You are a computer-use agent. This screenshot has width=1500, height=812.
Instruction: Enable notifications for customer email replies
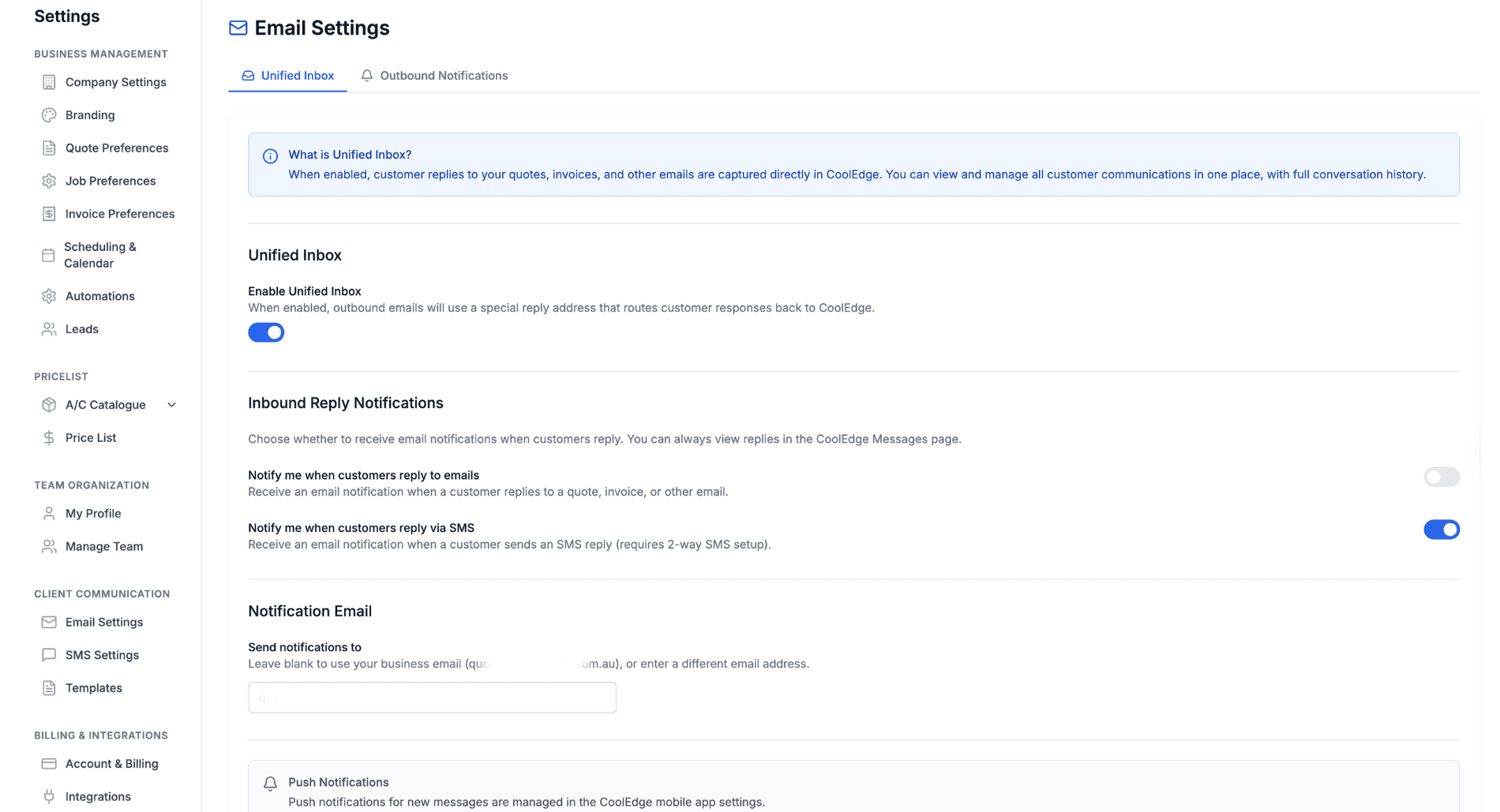click(x=1442, y=477)
